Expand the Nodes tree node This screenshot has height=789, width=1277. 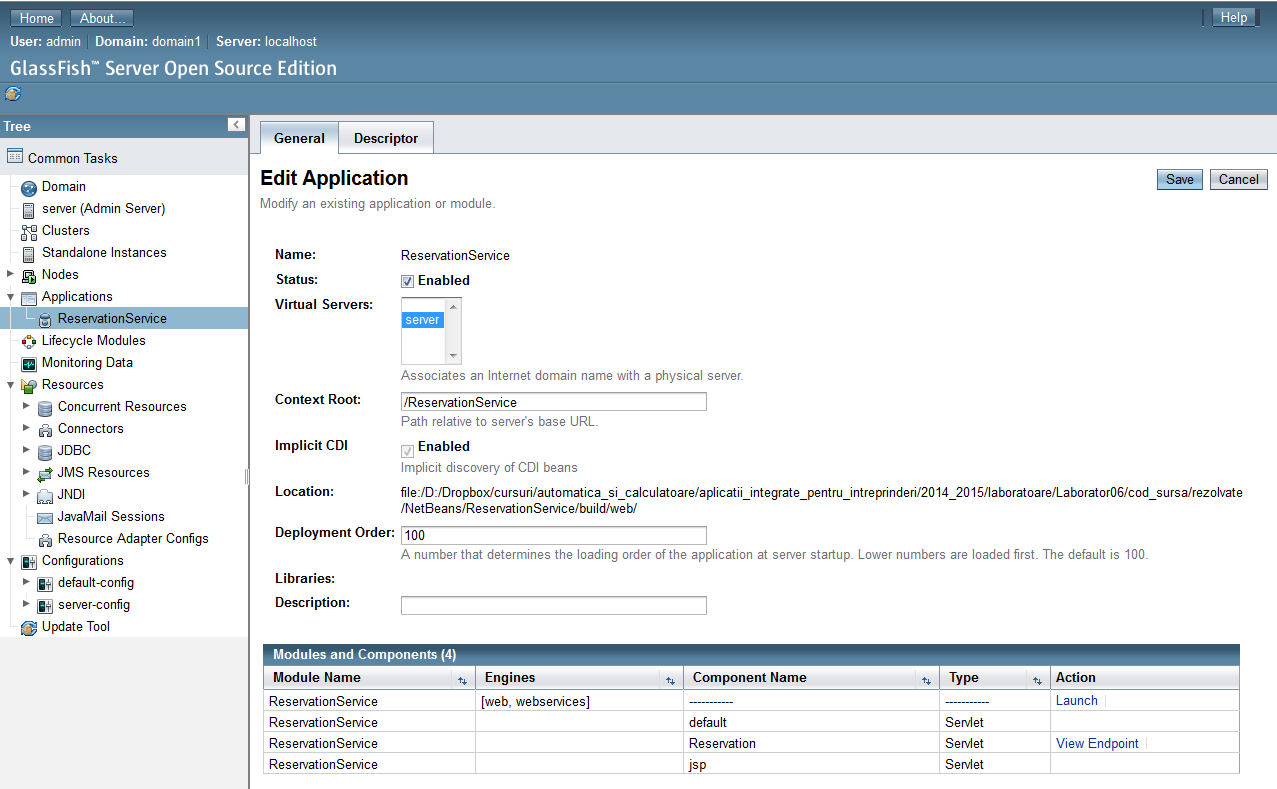point(10,274)
